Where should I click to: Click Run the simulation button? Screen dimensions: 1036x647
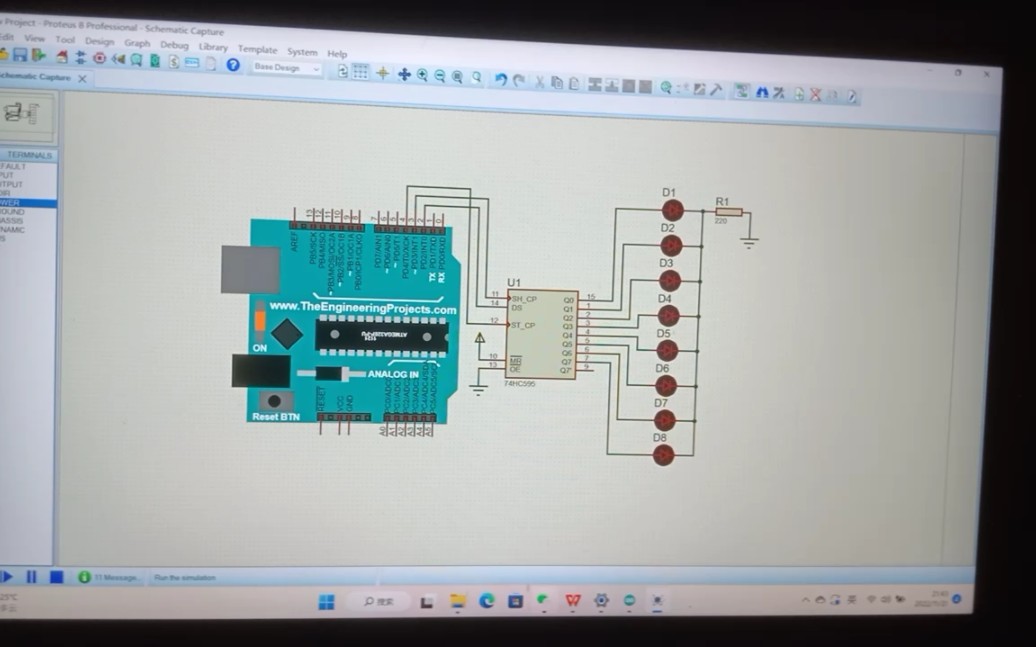tap(8, 577)
